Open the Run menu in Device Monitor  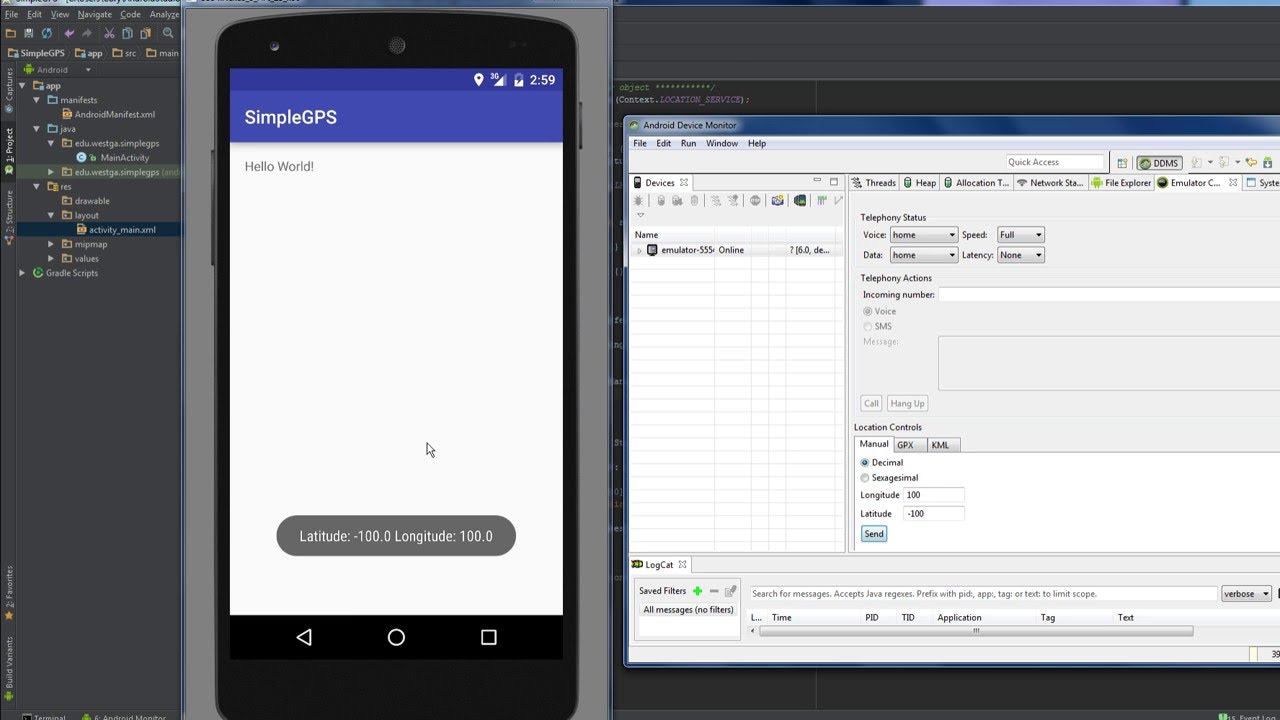(688, 144)
